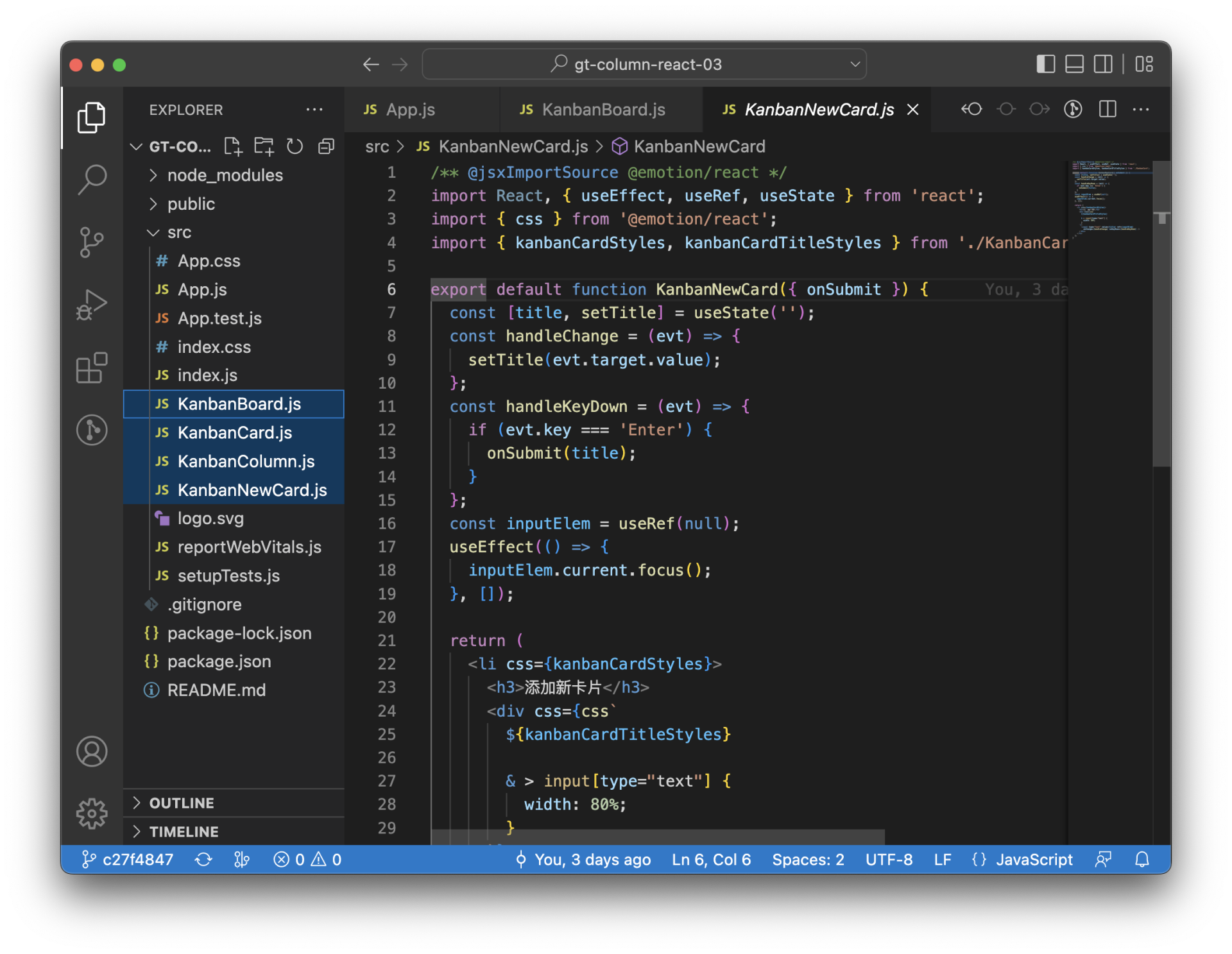The image size is (1232, 954).
Task: Refresh the explorer file tree
Action: click(x=295, y=146)
